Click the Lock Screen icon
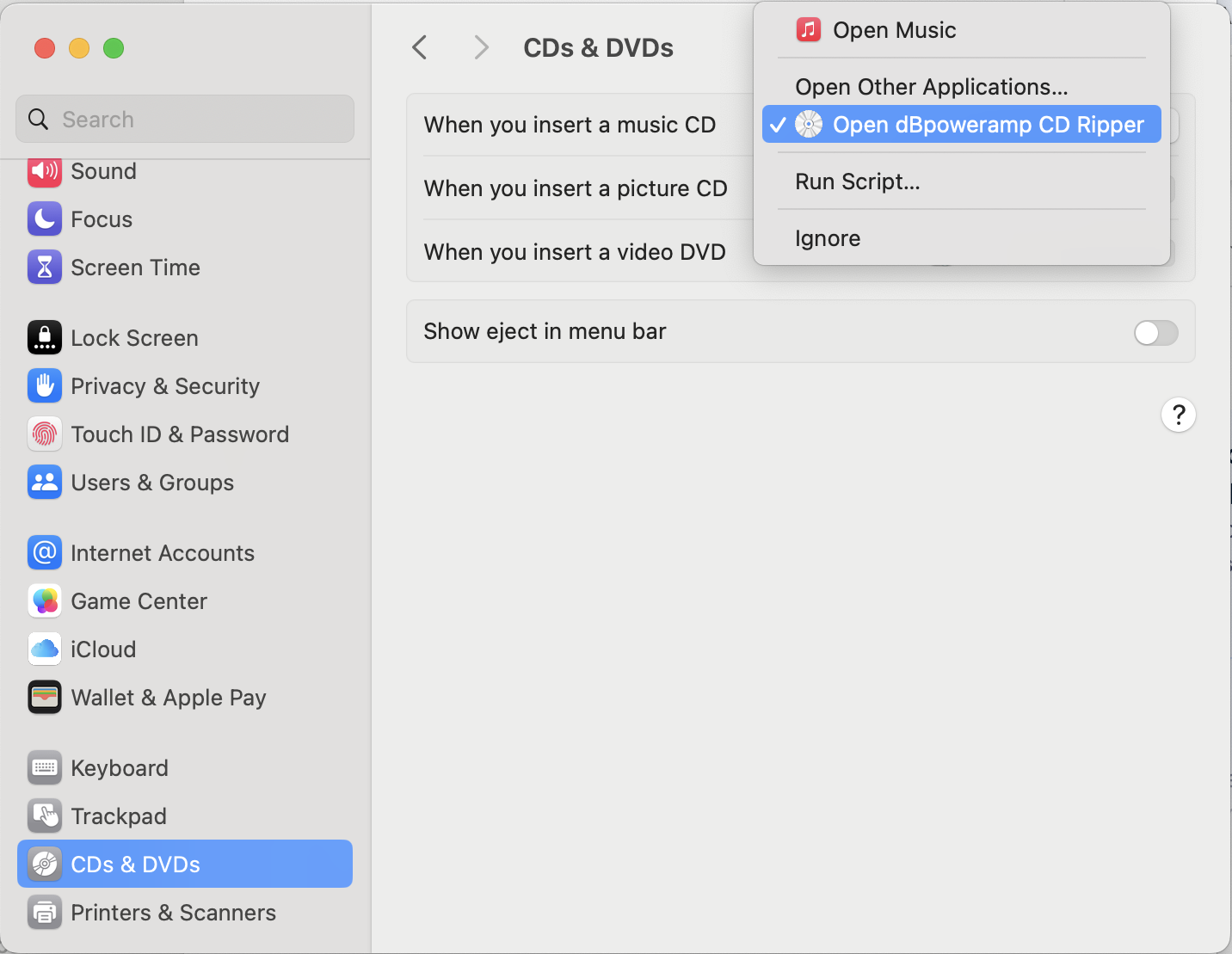 (45, 338)
